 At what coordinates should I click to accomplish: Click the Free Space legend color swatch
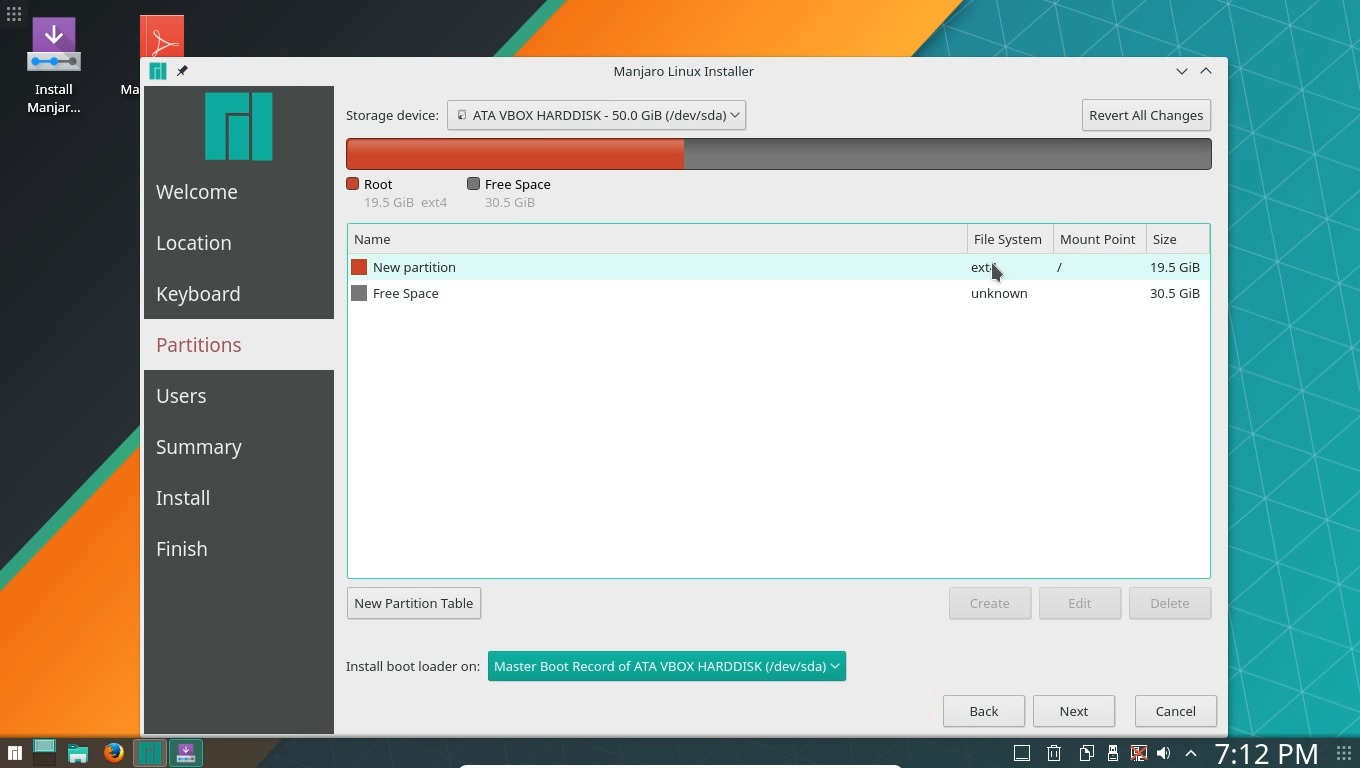click(x=473, y=184)
